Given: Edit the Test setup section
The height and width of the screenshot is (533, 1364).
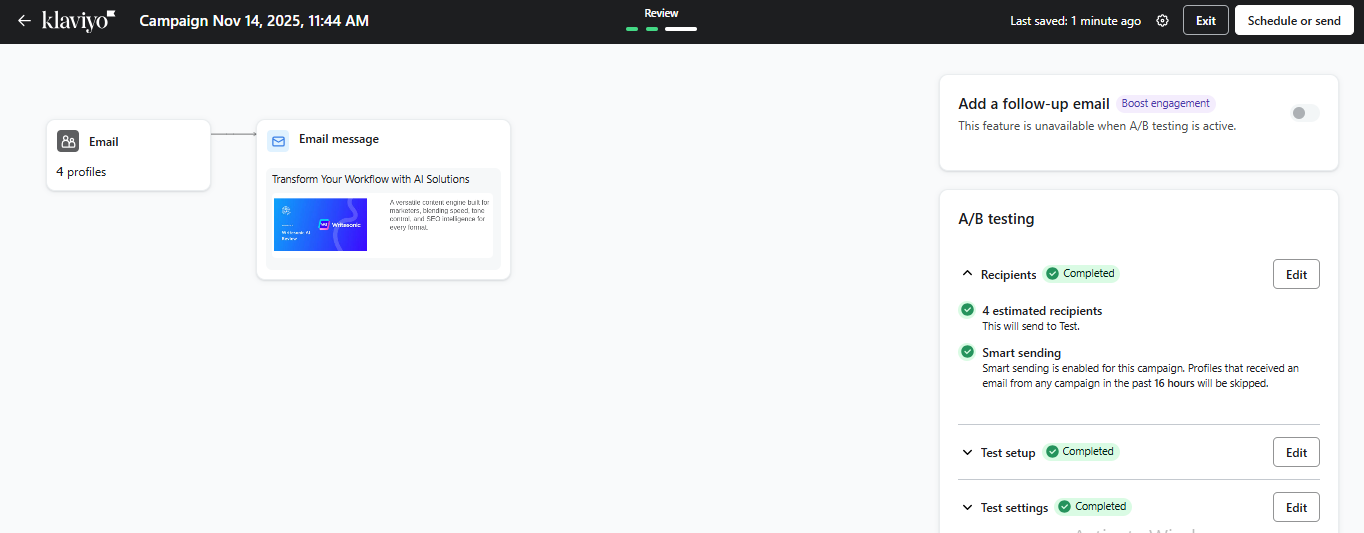Looking at the screenshot, I should click(x=1296, y=453).
